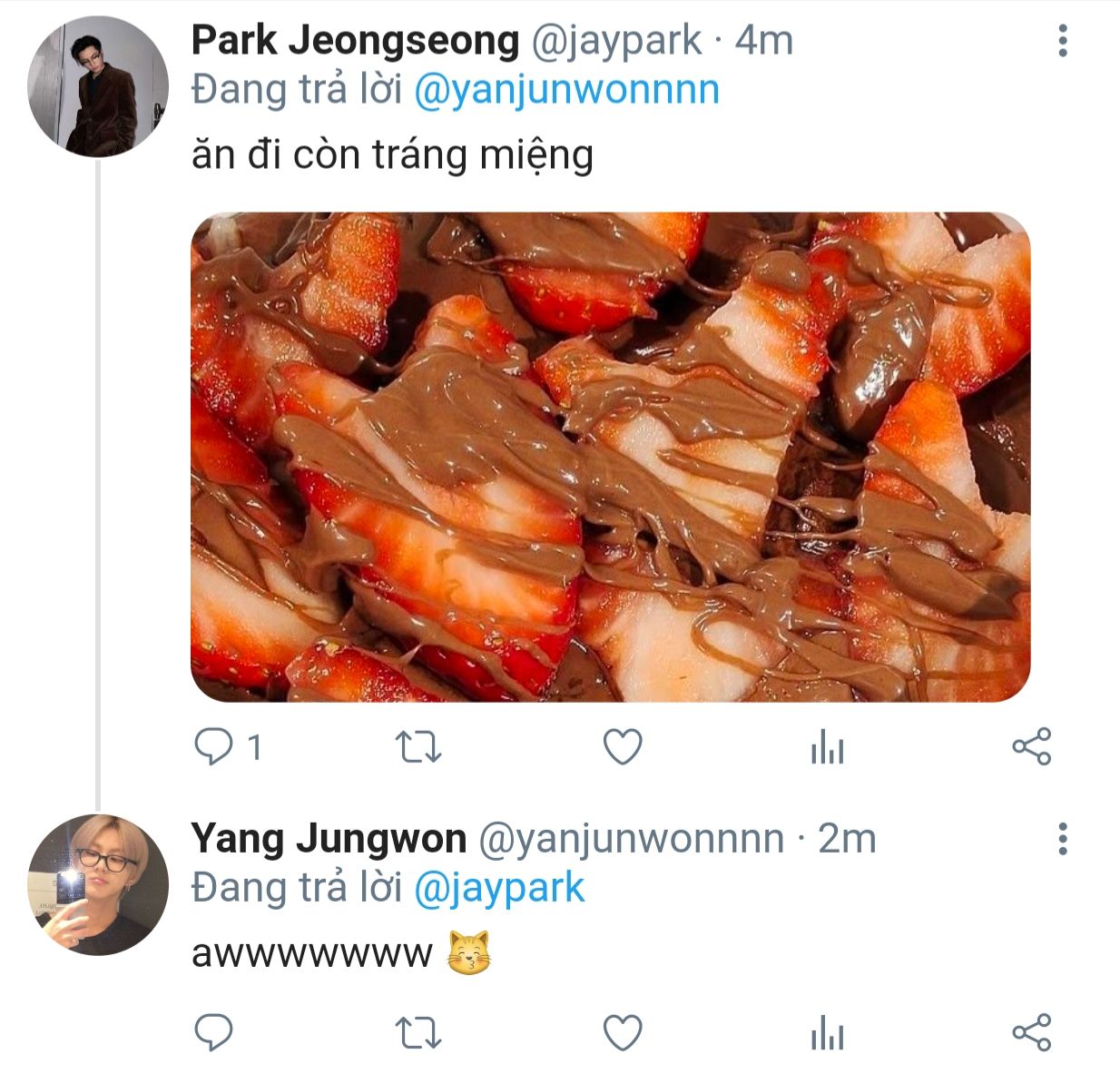1120x1074 pixels.
Task: Click the Park Jeongseong display name
Action: (x=355, y=41)
